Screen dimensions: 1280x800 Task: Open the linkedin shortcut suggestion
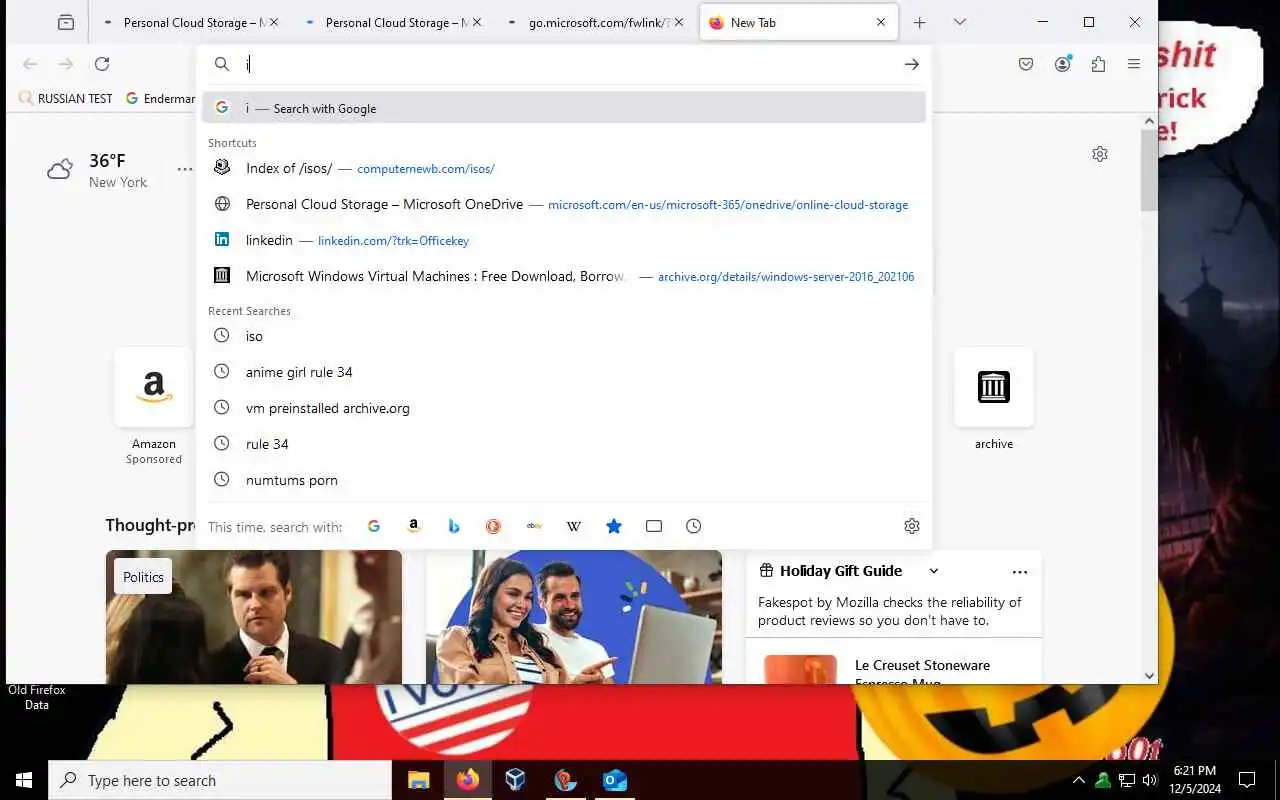click(564, 240)
